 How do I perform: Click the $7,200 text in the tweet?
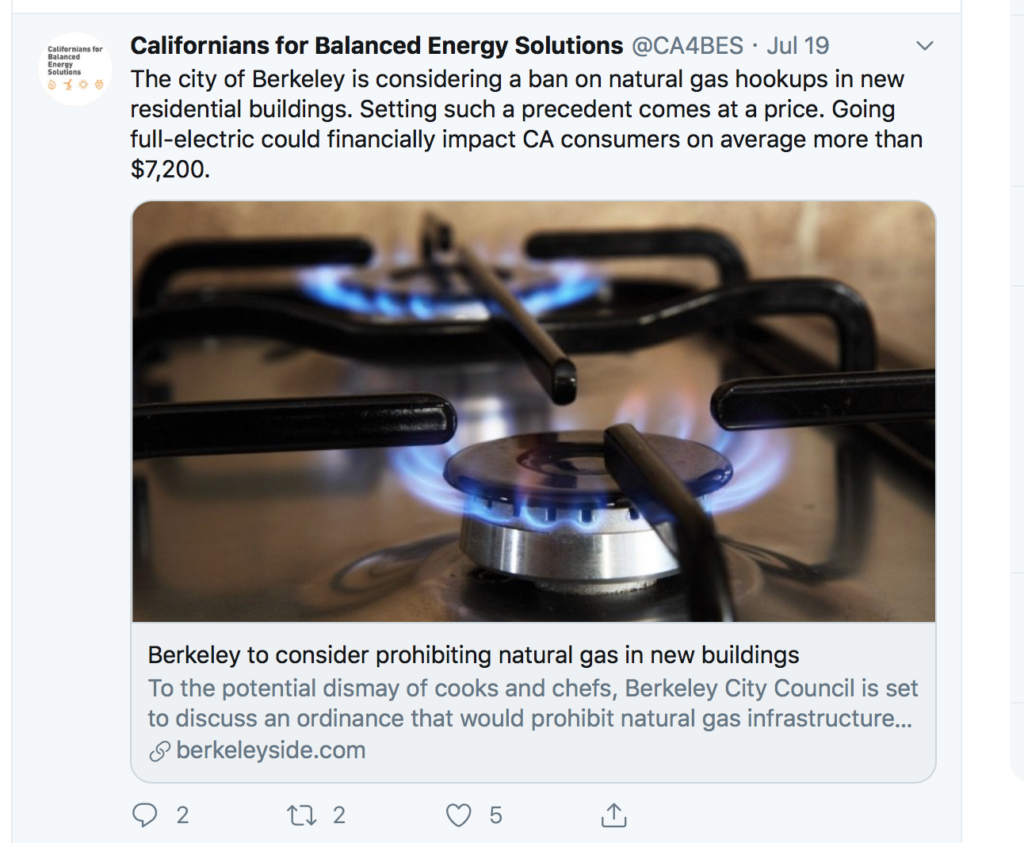coord(170,169)
